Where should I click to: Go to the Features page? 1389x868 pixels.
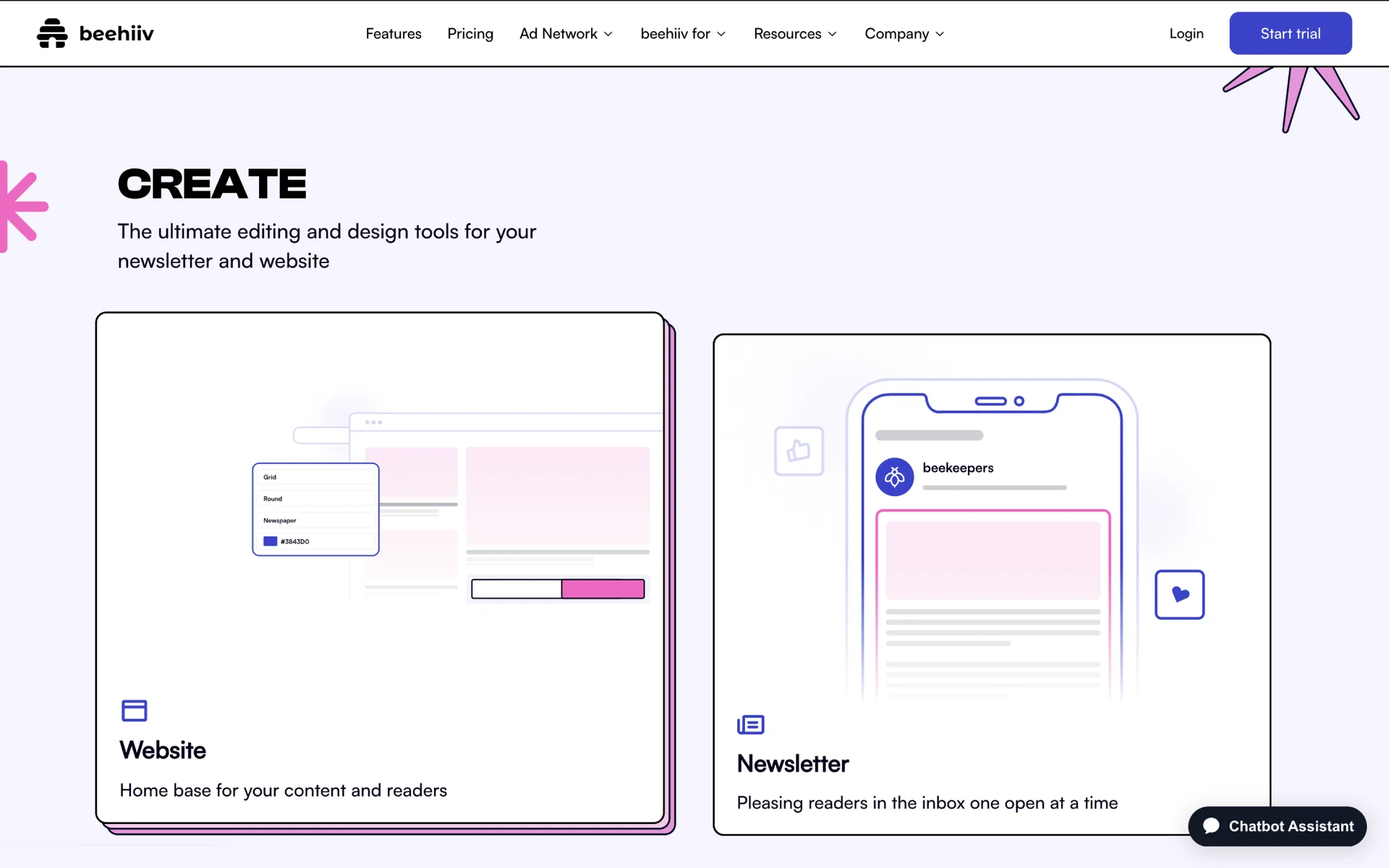(393, 34)
